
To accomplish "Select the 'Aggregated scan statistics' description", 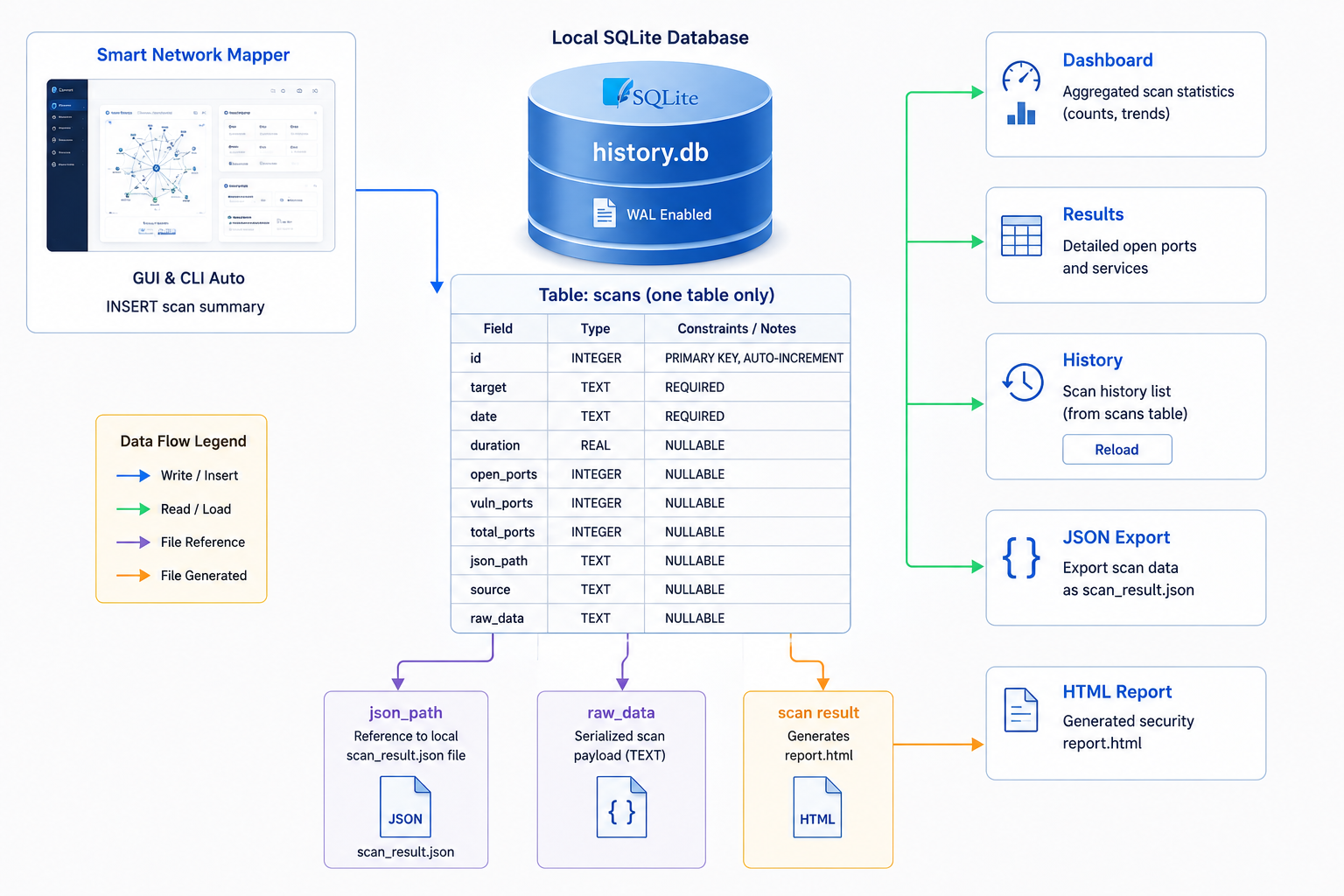I will 1149,92.
